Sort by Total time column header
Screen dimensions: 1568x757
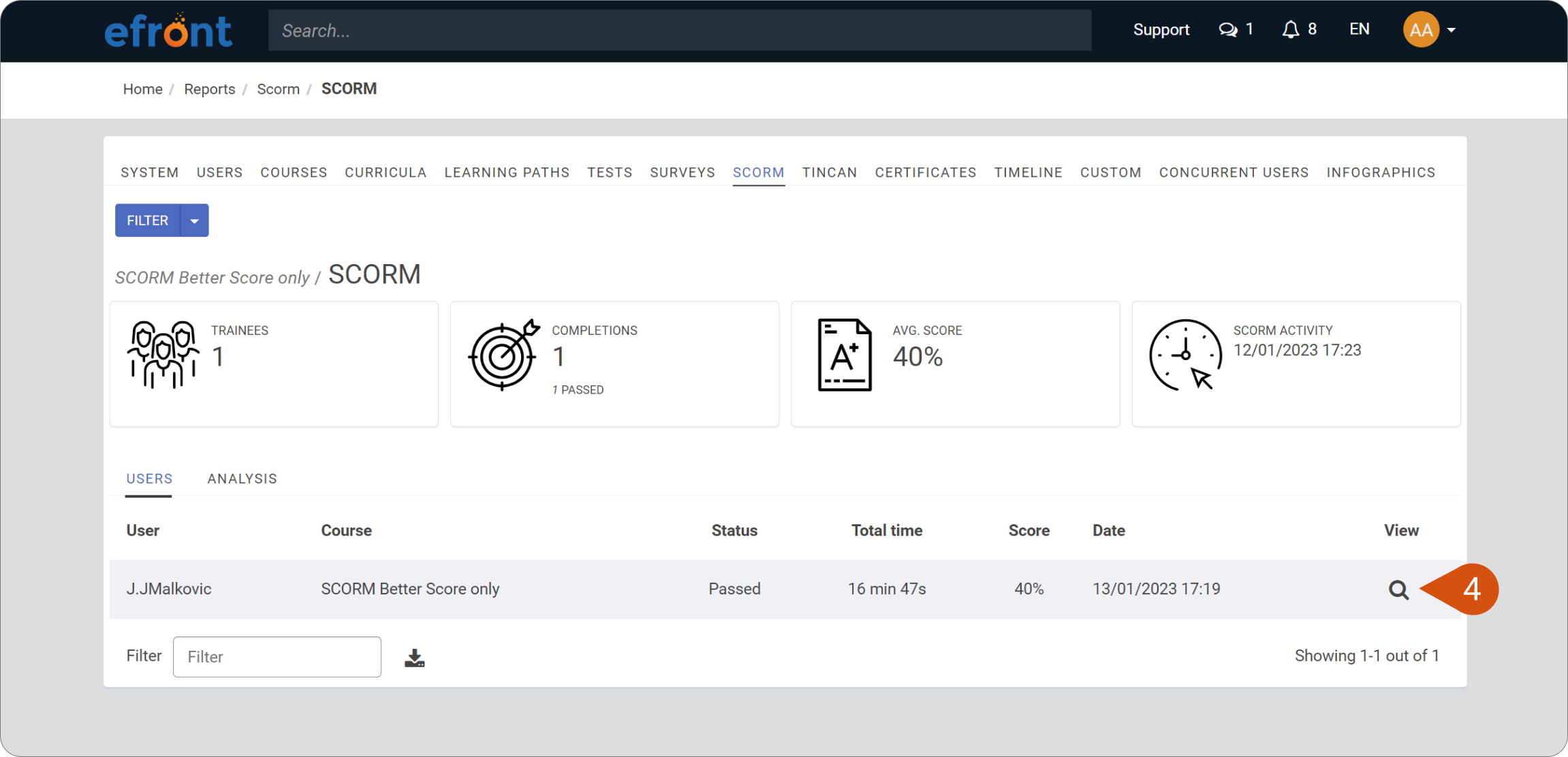pos(887,530)
